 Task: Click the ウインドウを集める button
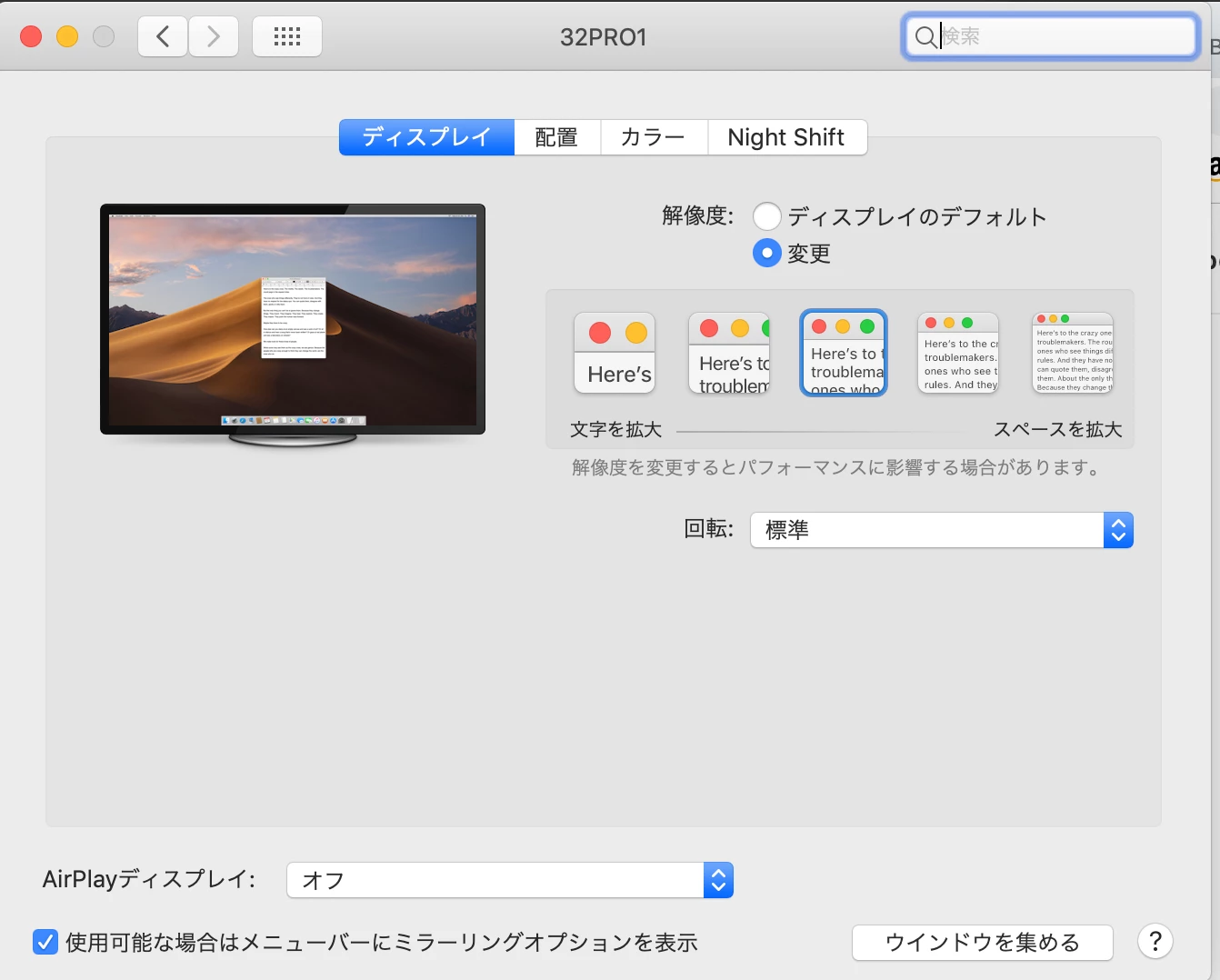tap(983, 943)
